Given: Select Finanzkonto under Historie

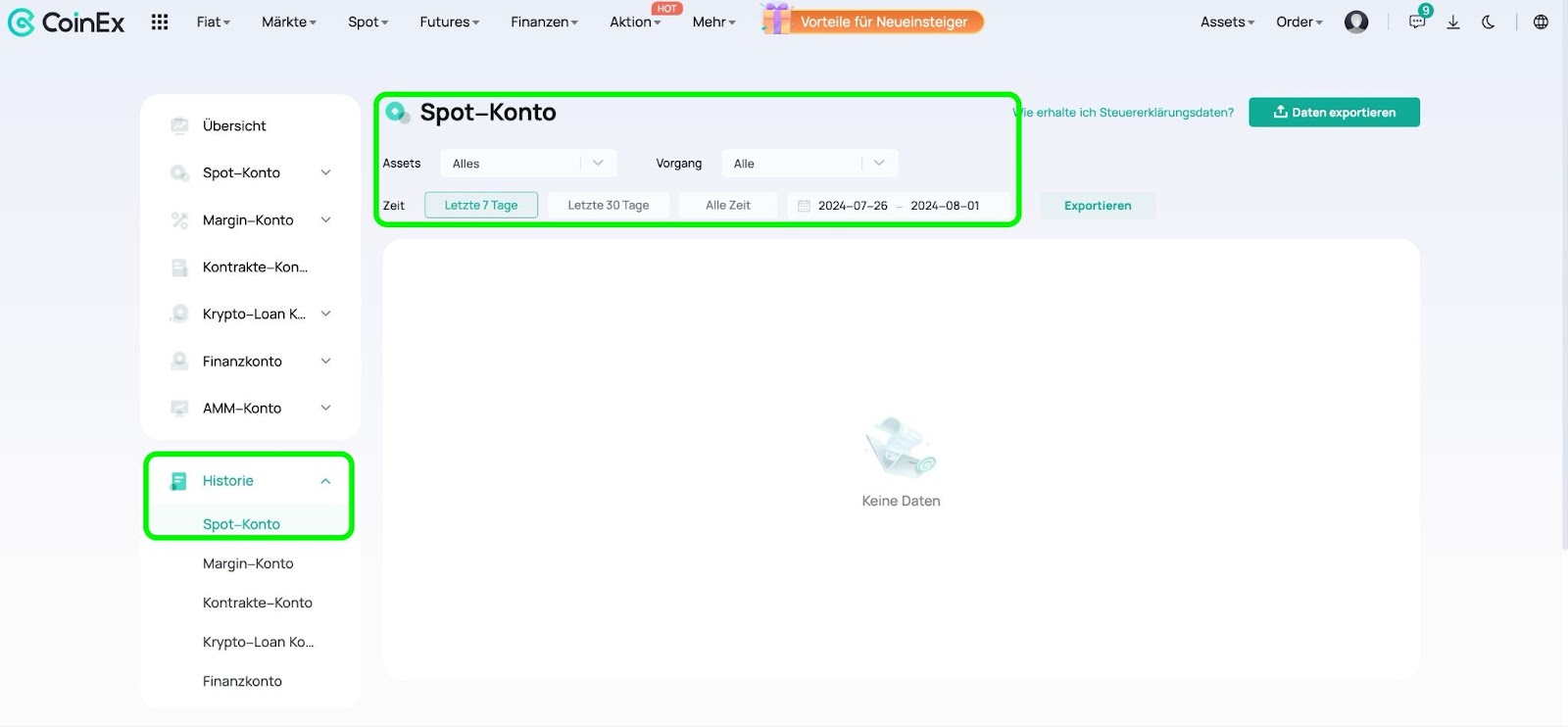Looking at the screenshot, I should [x=242, y=681].
